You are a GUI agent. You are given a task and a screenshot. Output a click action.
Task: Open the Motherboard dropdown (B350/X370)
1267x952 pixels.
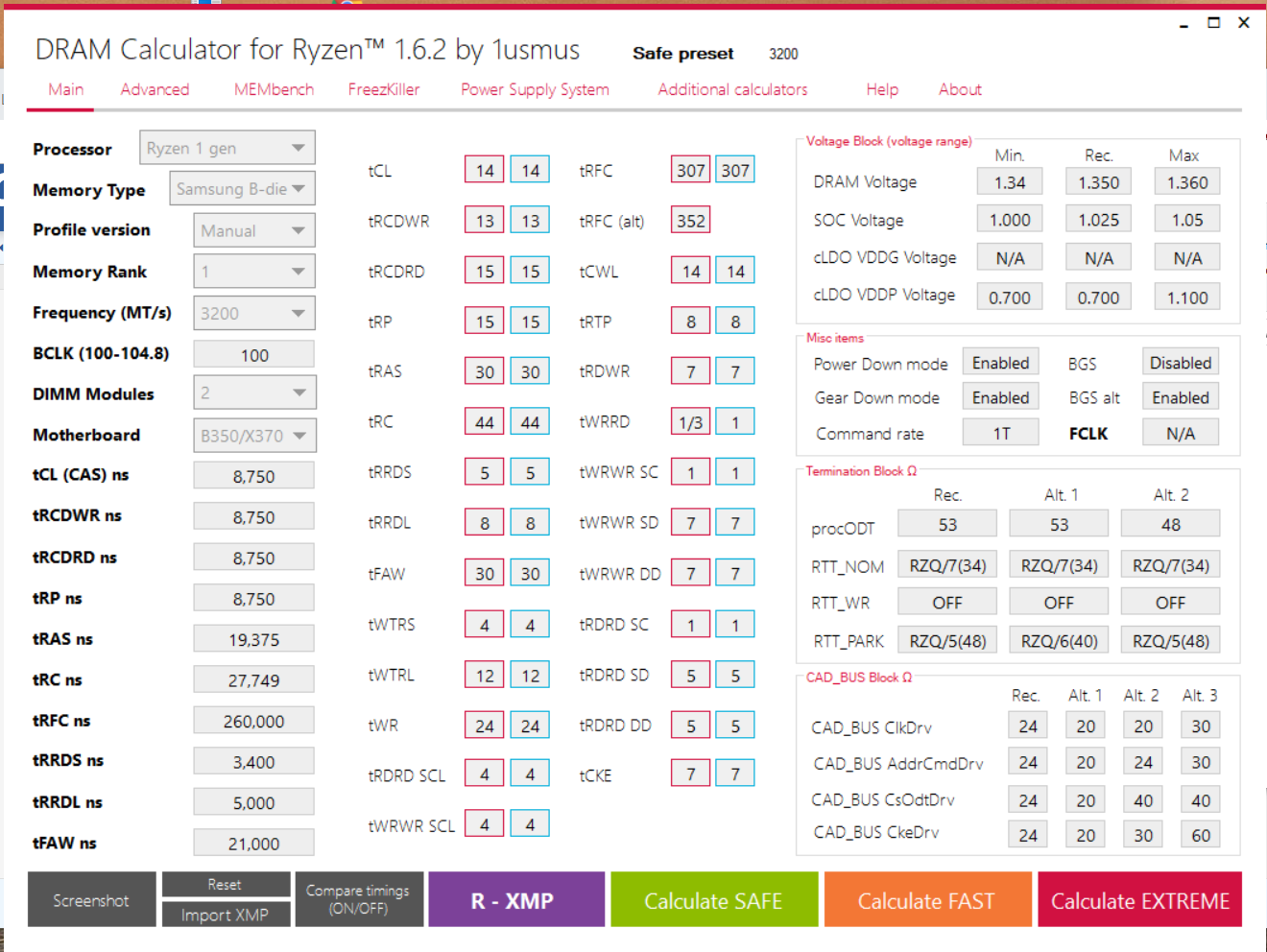(x=254, y=436)
